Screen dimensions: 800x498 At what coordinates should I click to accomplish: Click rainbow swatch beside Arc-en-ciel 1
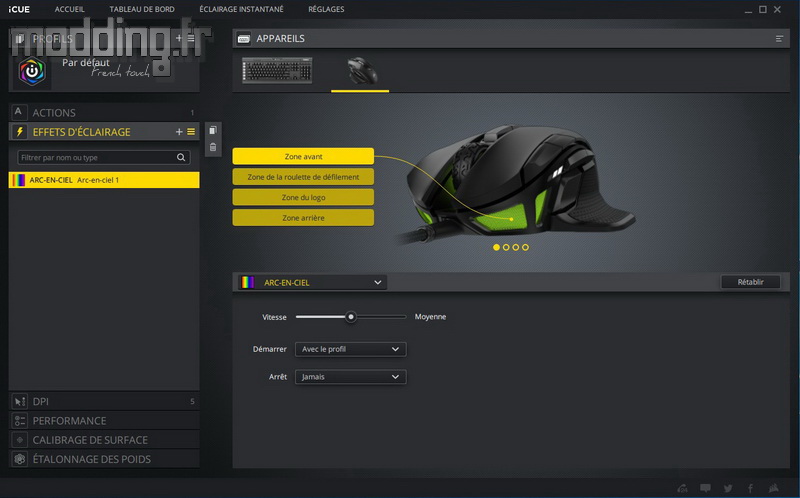[x=19, y=180]
